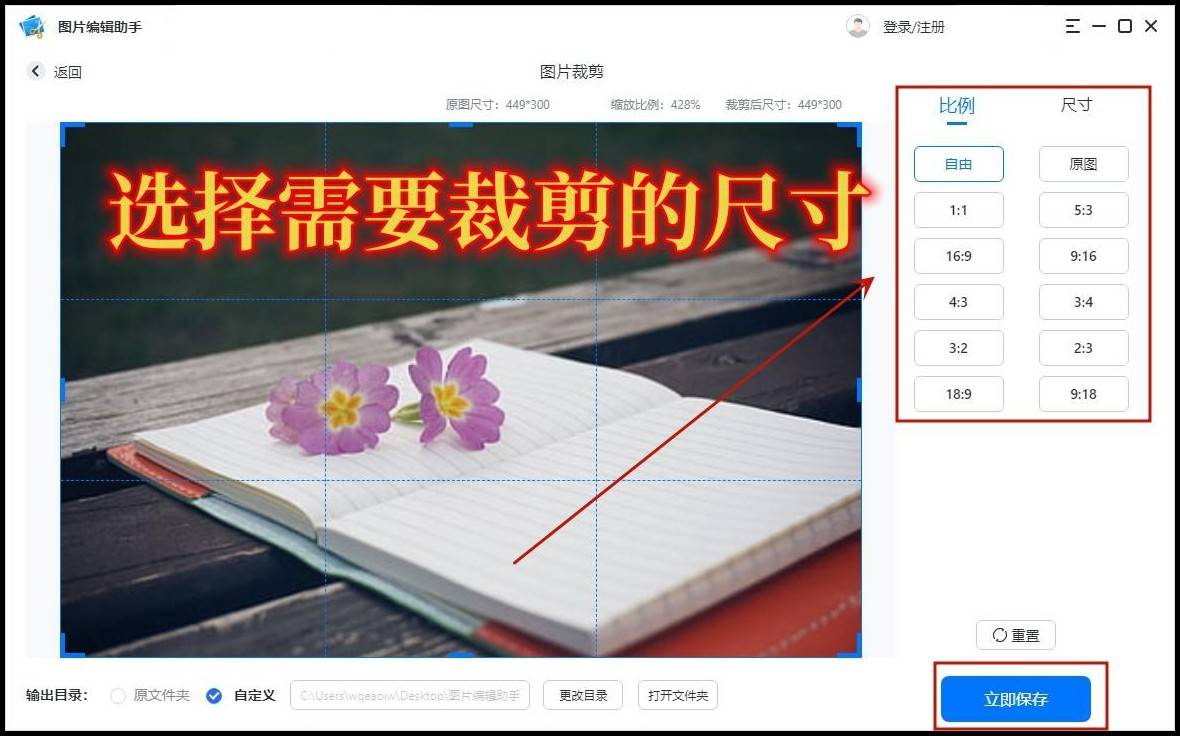Click the 缩放比例: 428% text
The height and width of the screenshot is (736, 1180).
[655, 105]
